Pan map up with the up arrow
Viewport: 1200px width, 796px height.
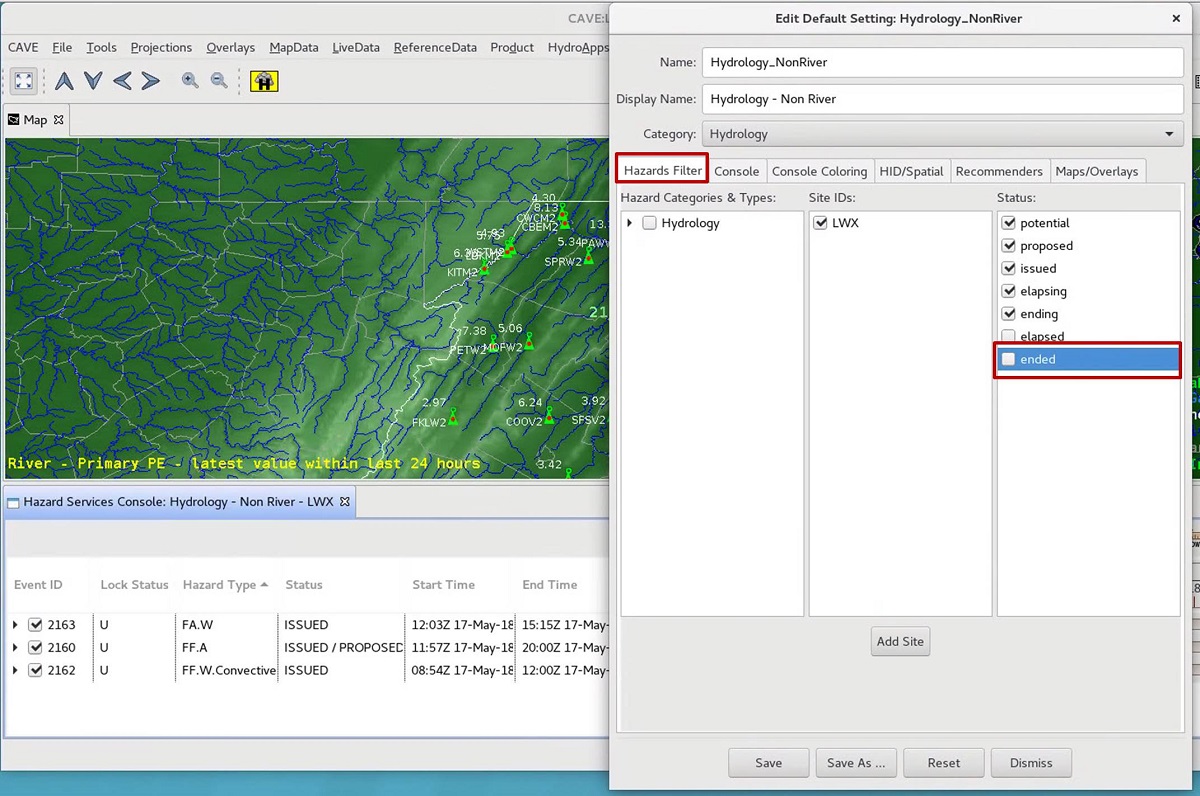point(64,81)
